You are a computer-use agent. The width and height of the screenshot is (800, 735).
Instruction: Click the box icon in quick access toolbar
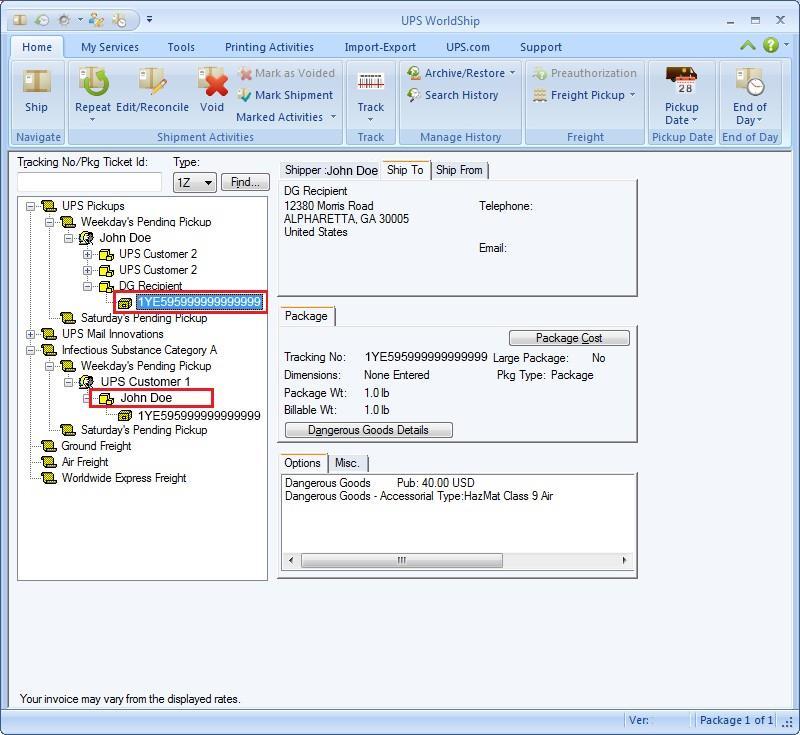tap(20, 20)
